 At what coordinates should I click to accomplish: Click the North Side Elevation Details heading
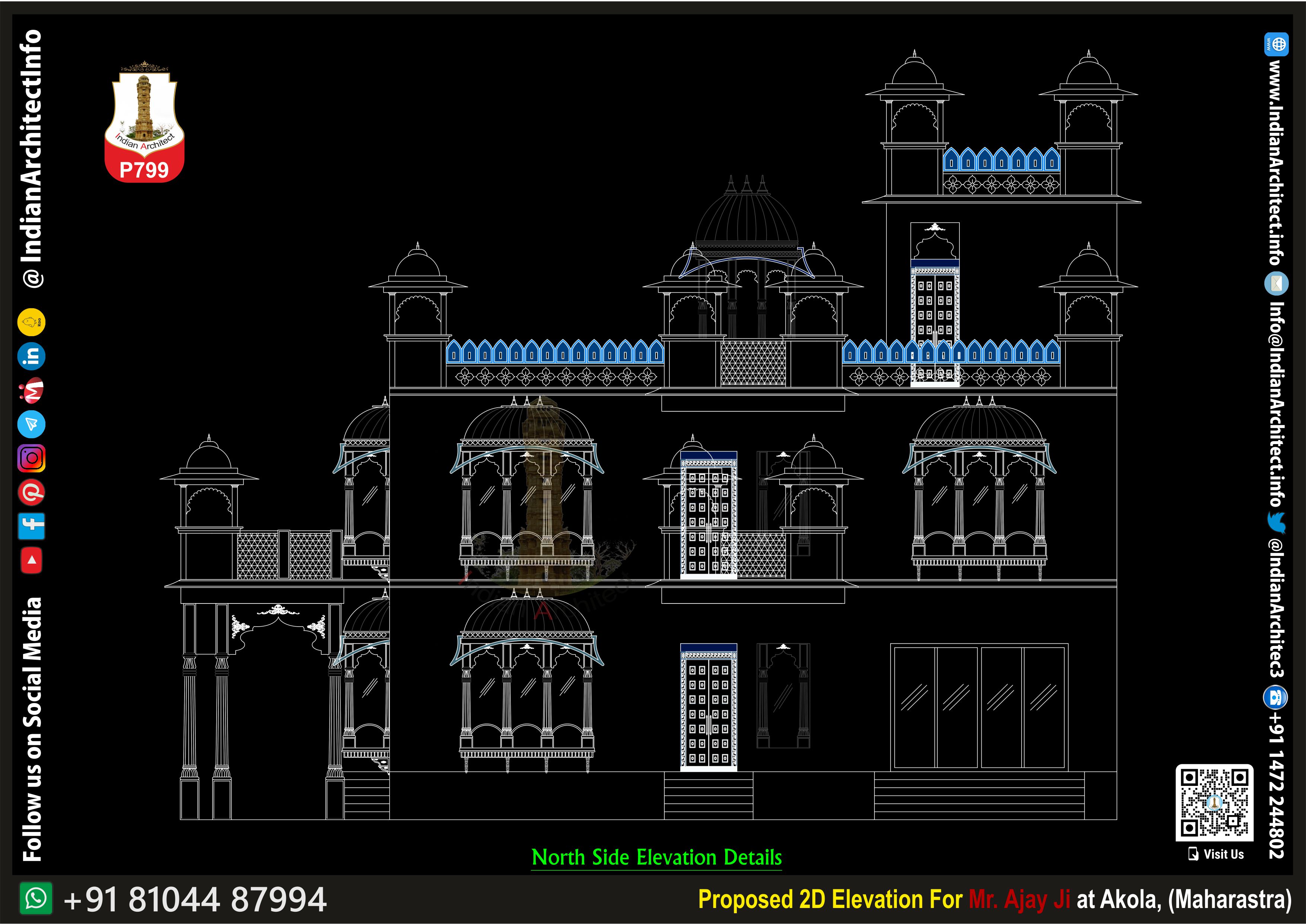(x=656, y=857)
